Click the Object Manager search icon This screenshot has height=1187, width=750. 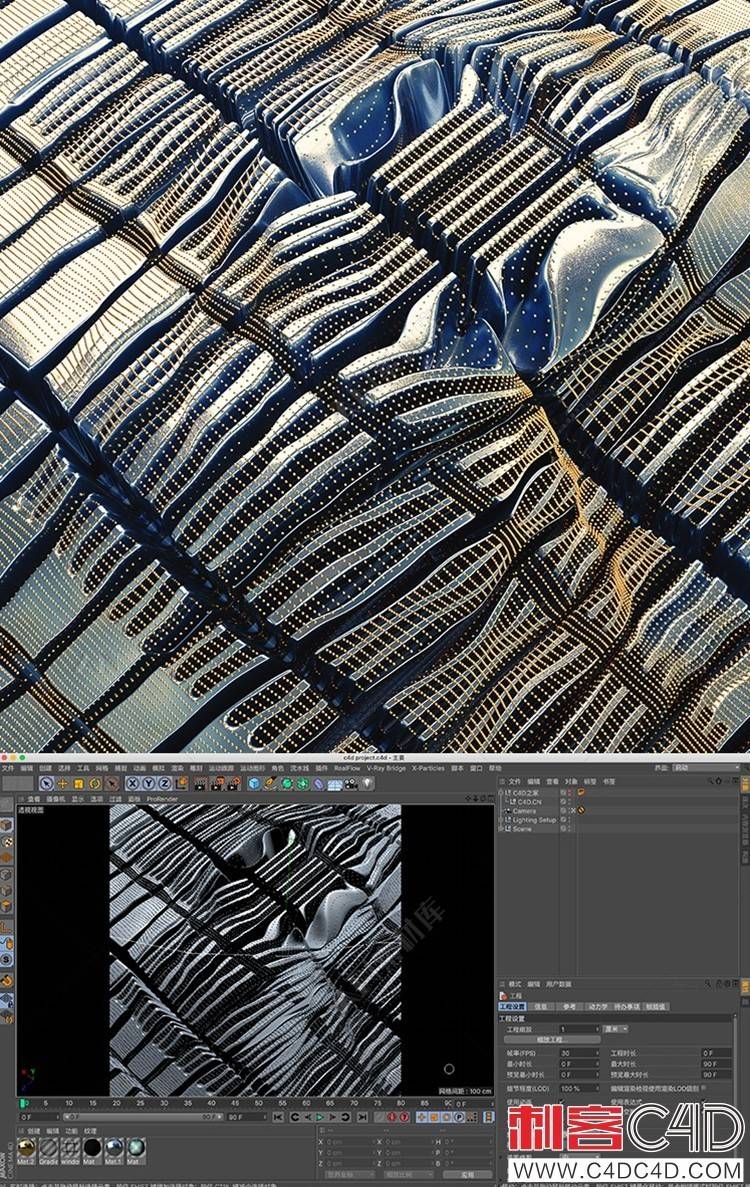point(711,781)
